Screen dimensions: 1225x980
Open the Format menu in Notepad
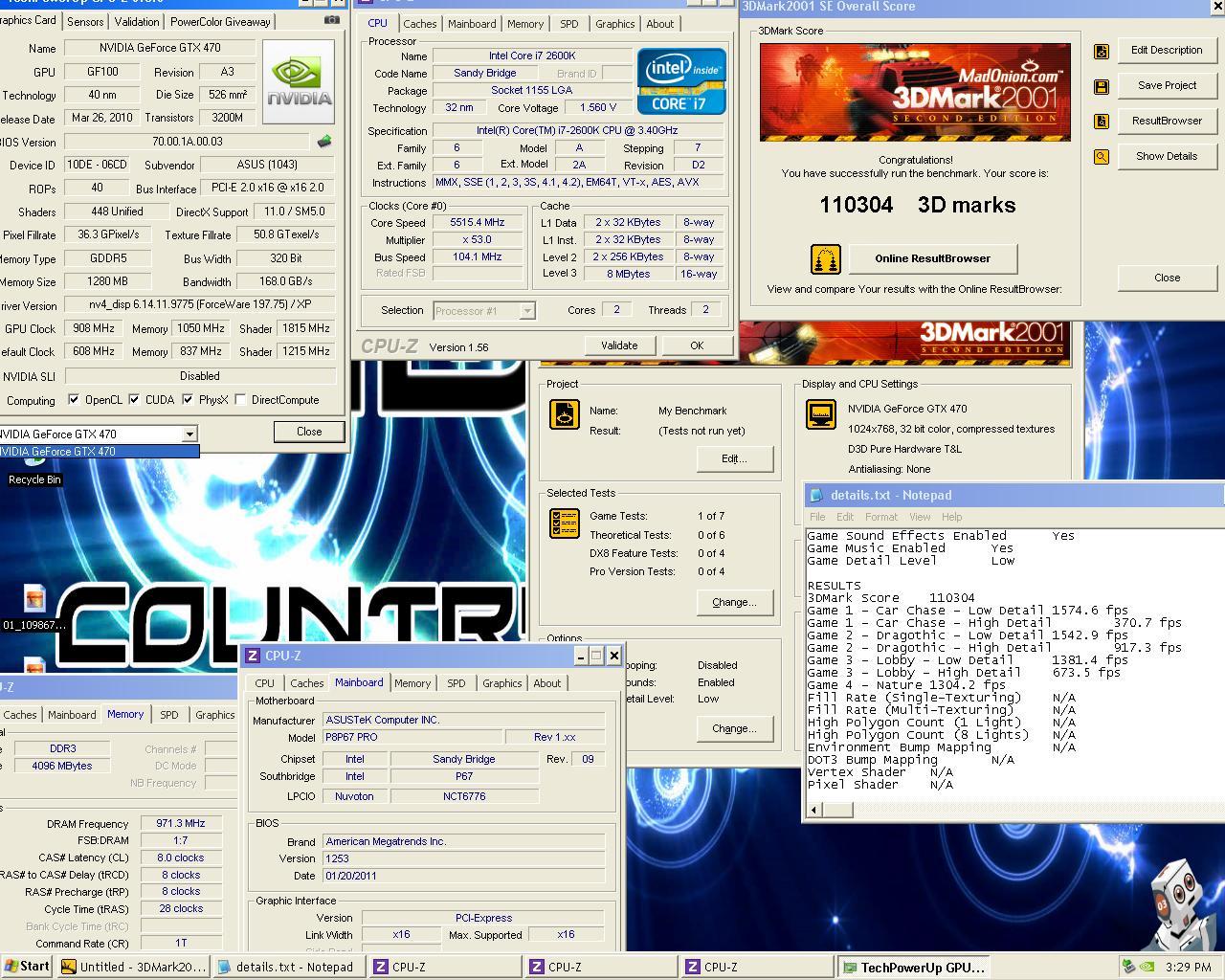[880, 517]
